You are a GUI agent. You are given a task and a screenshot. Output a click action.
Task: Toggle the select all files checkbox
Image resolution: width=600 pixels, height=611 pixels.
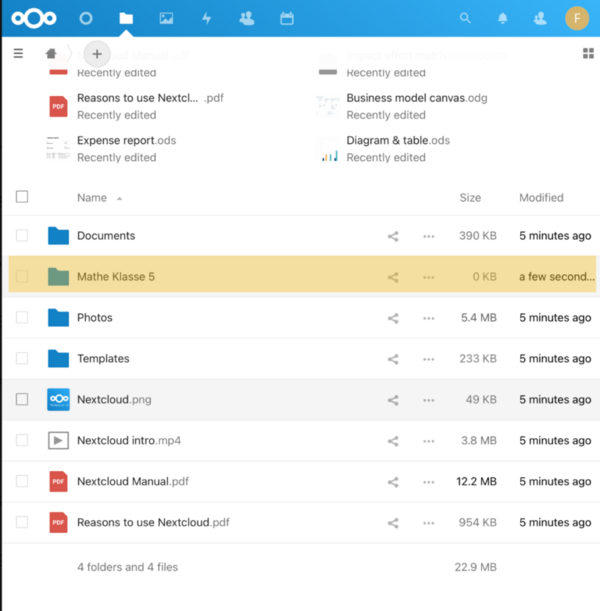point(22,196)
